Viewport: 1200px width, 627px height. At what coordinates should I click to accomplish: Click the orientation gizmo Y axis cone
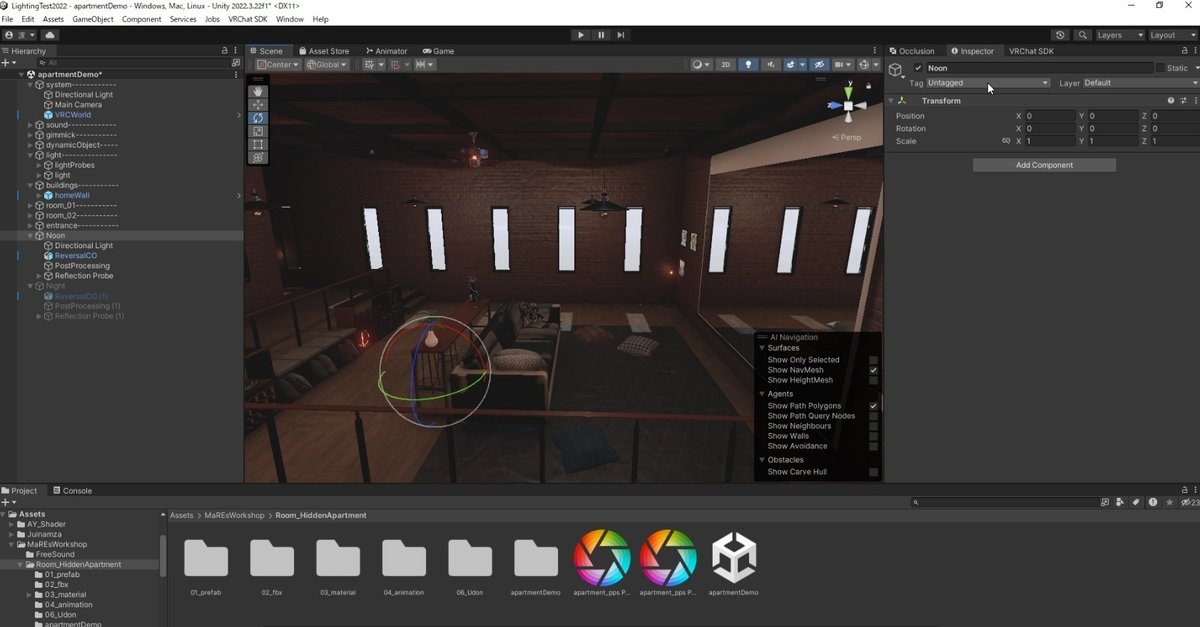pyautogui.click(x=848, y=93)
